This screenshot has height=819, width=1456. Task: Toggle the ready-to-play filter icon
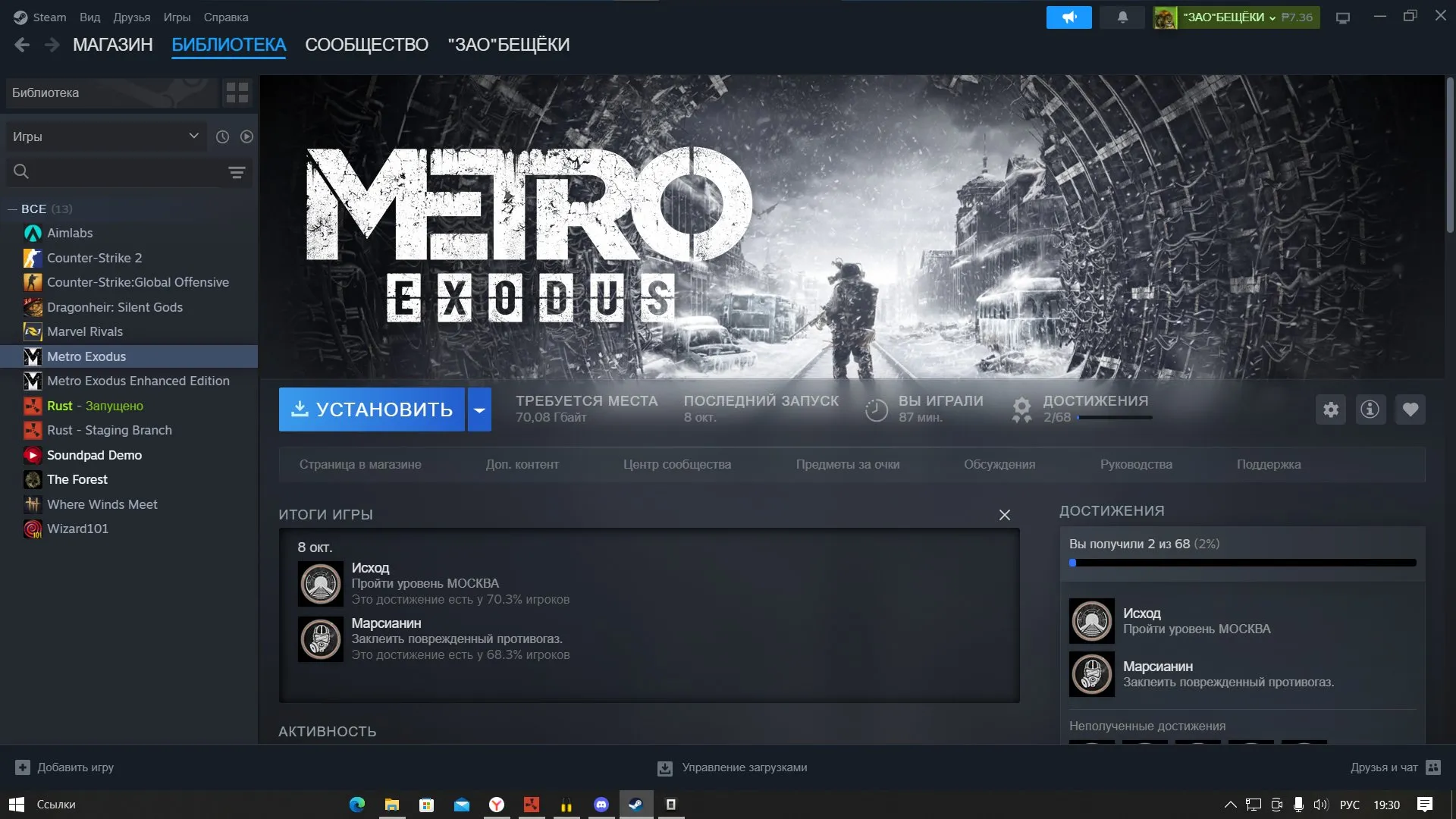click(246, 136)
